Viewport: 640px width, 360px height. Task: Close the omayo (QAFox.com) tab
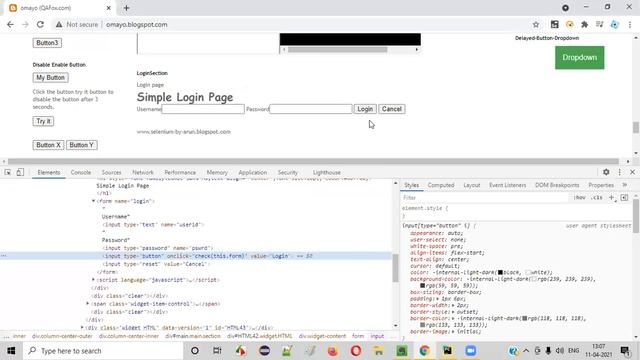[x=109, y=8]
